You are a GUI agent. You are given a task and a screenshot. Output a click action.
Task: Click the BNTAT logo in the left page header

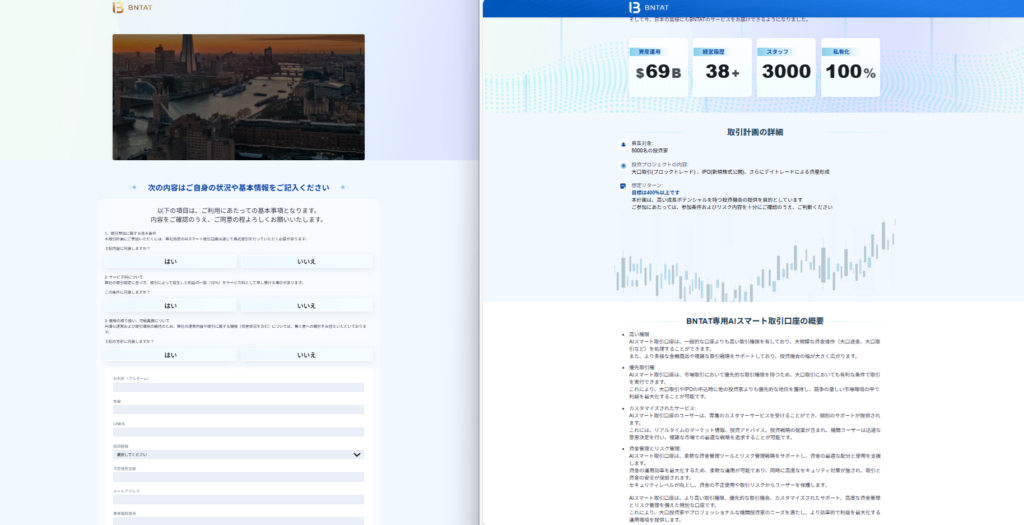pyautogui.click(x=131, y=7)
